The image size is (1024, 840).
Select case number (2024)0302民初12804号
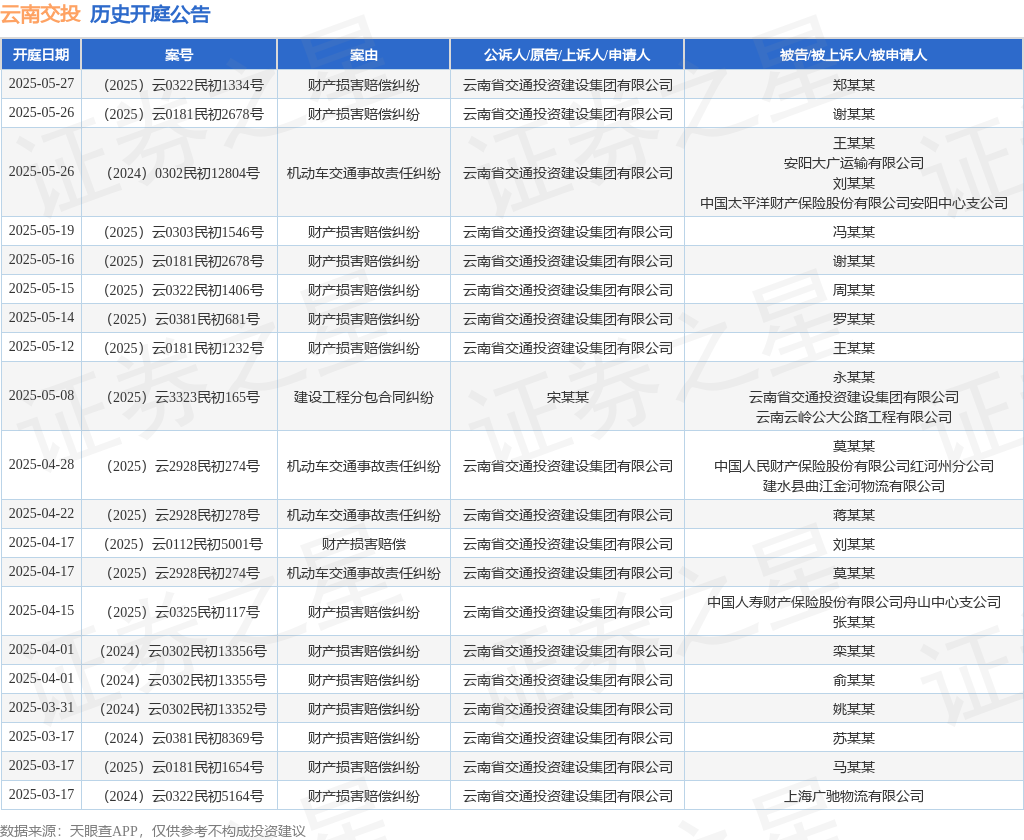click(184, 173)
